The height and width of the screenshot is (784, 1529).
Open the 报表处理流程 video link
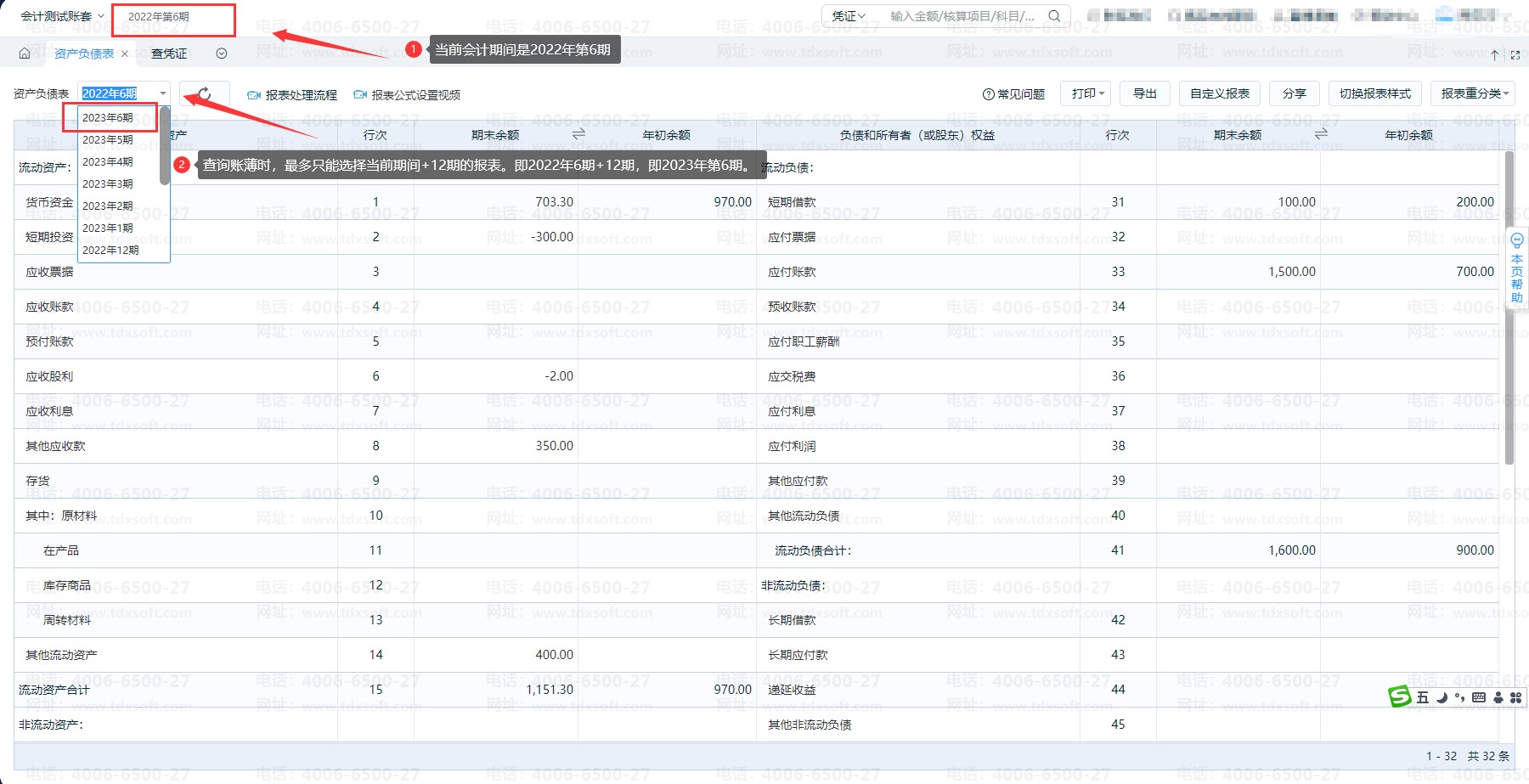pyautogui.click(x=292, y=95)
